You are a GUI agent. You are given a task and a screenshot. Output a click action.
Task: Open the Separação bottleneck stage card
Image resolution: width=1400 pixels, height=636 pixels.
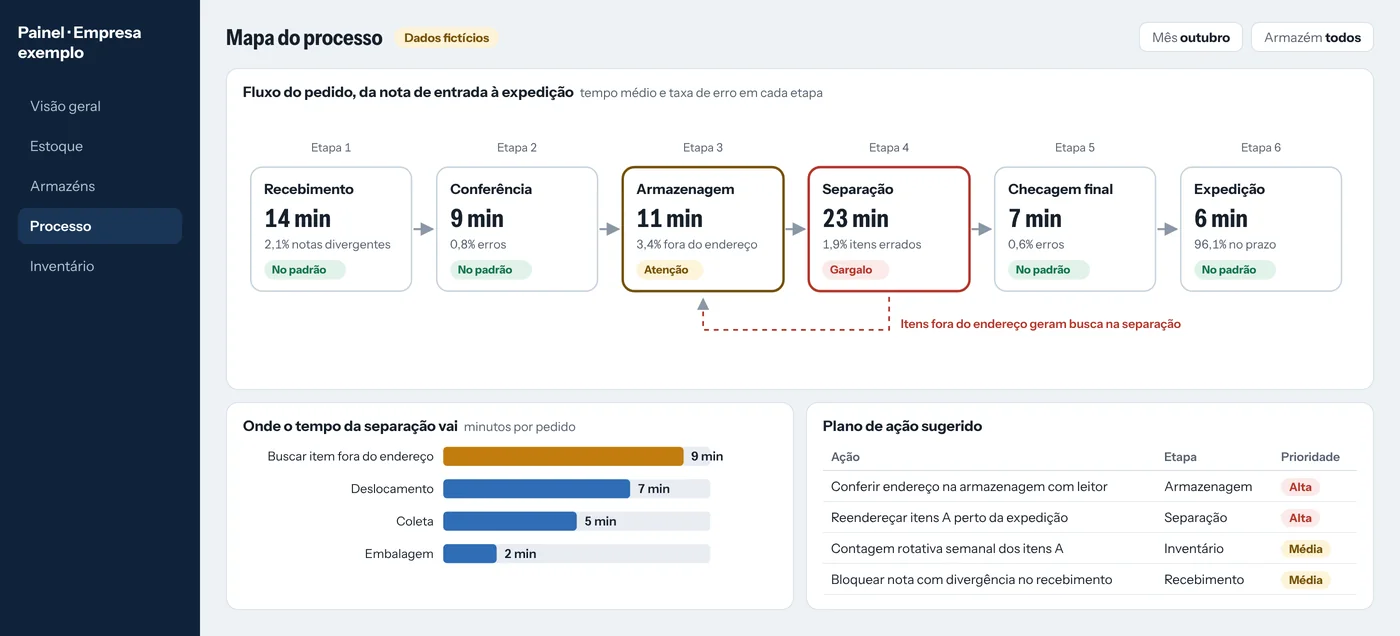[x=889, y=229]
